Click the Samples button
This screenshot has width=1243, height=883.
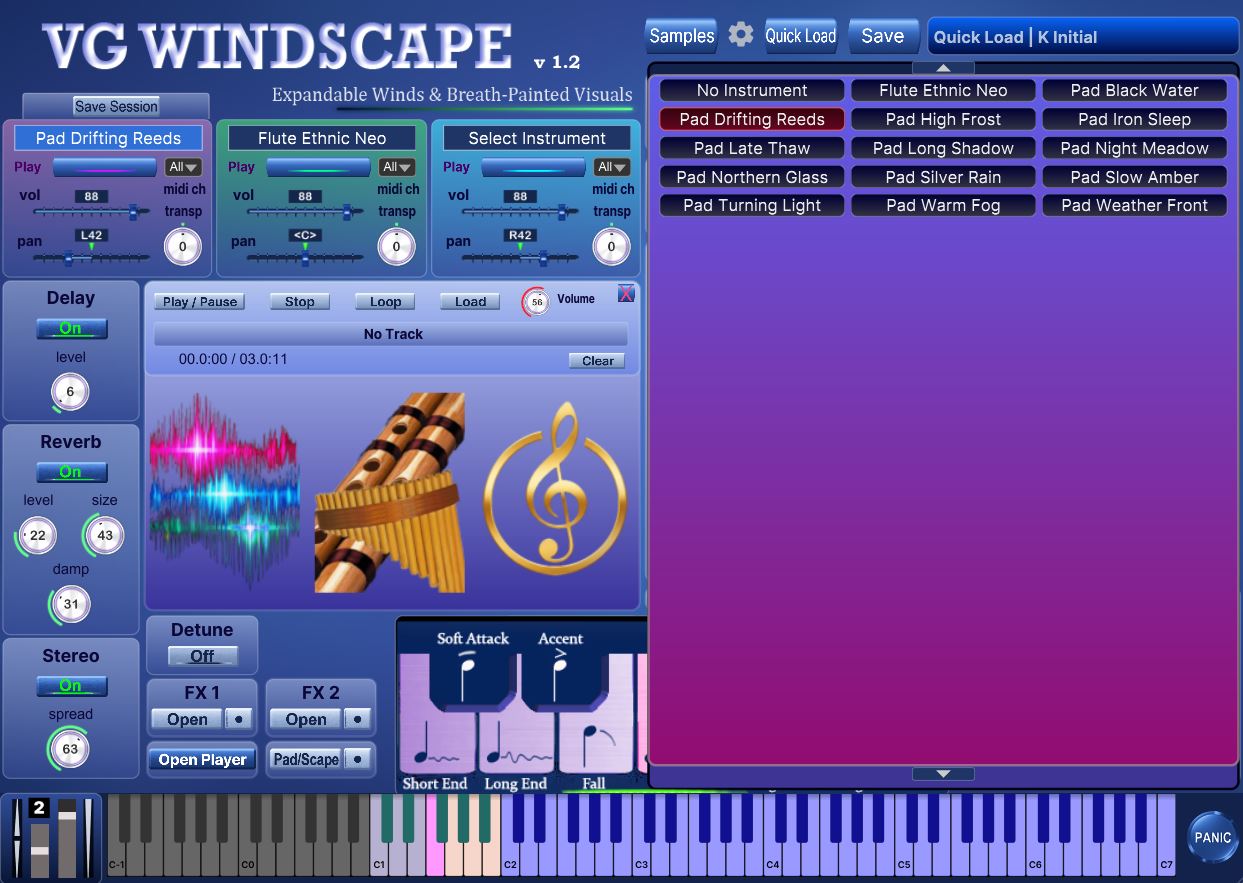click(x=681, y=36)
